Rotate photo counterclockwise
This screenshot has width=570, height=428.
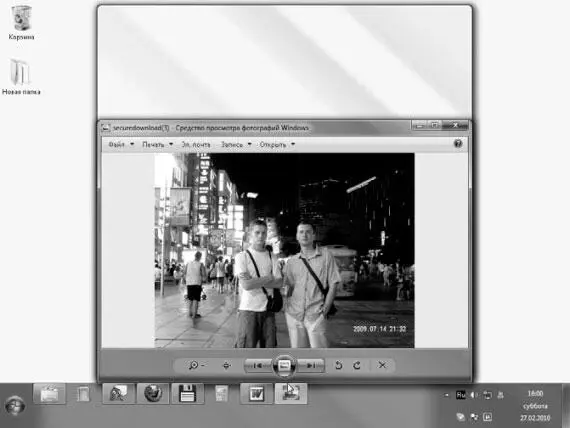pos(338,365)
